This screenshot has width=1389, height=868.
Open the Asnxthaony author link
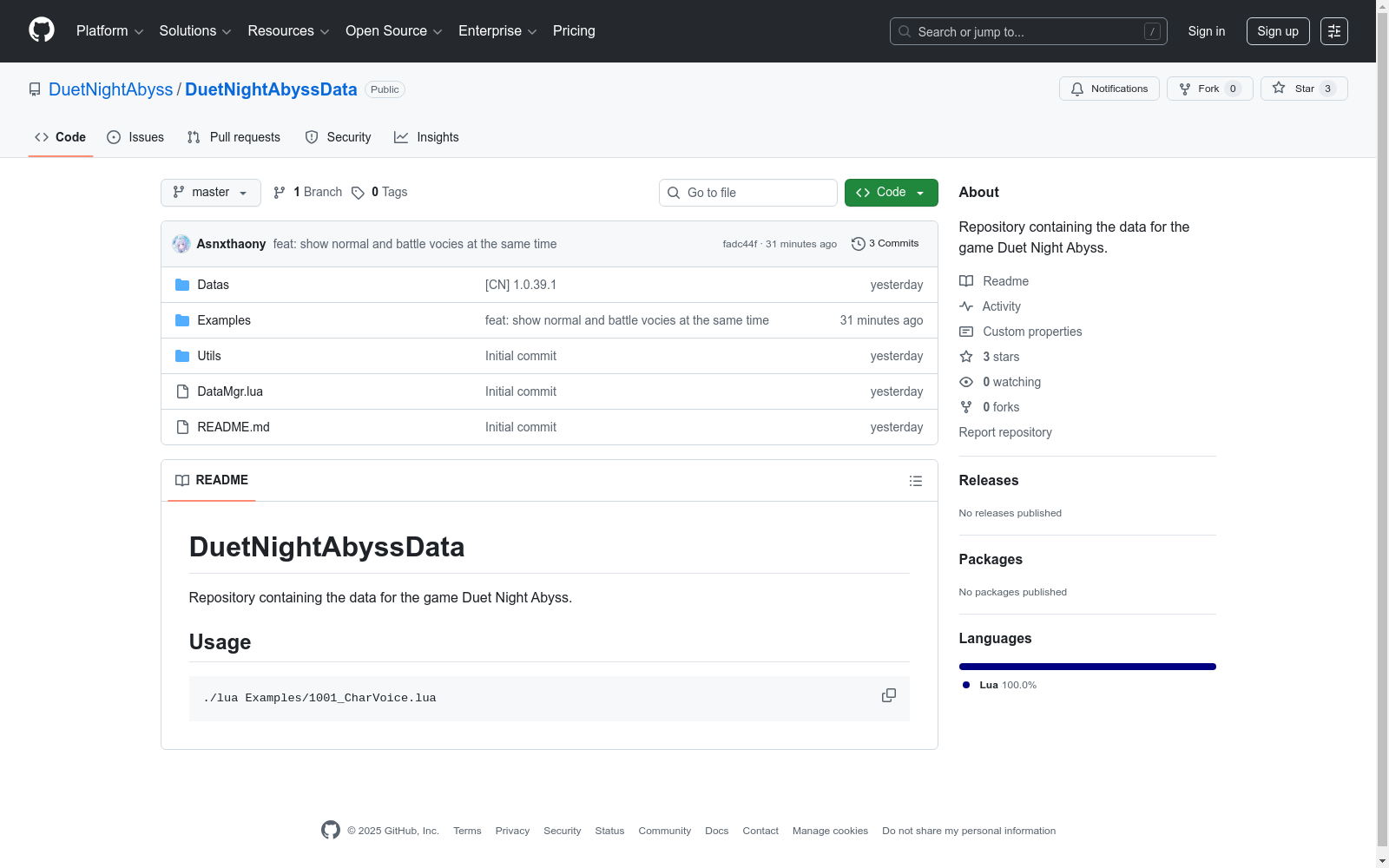click(x=231, y=244)
